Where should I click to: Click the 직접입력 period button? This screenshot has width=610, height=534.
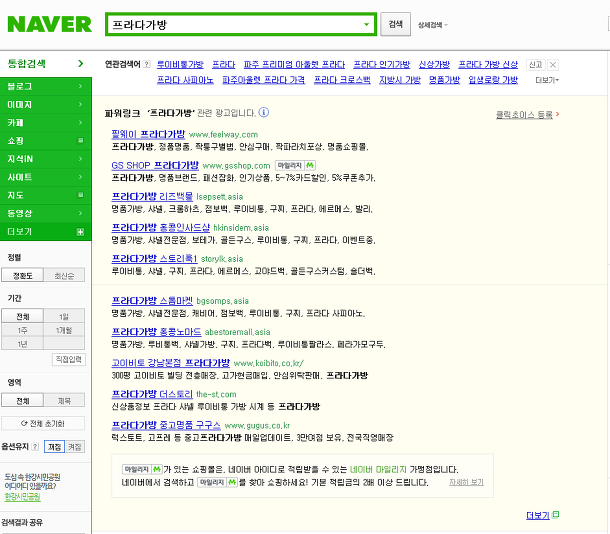tap(68, 359)
